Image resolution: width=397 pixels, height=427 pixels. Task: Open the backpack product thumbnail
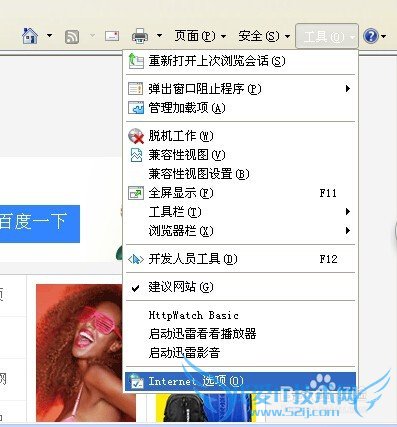[x=207, y=408]
